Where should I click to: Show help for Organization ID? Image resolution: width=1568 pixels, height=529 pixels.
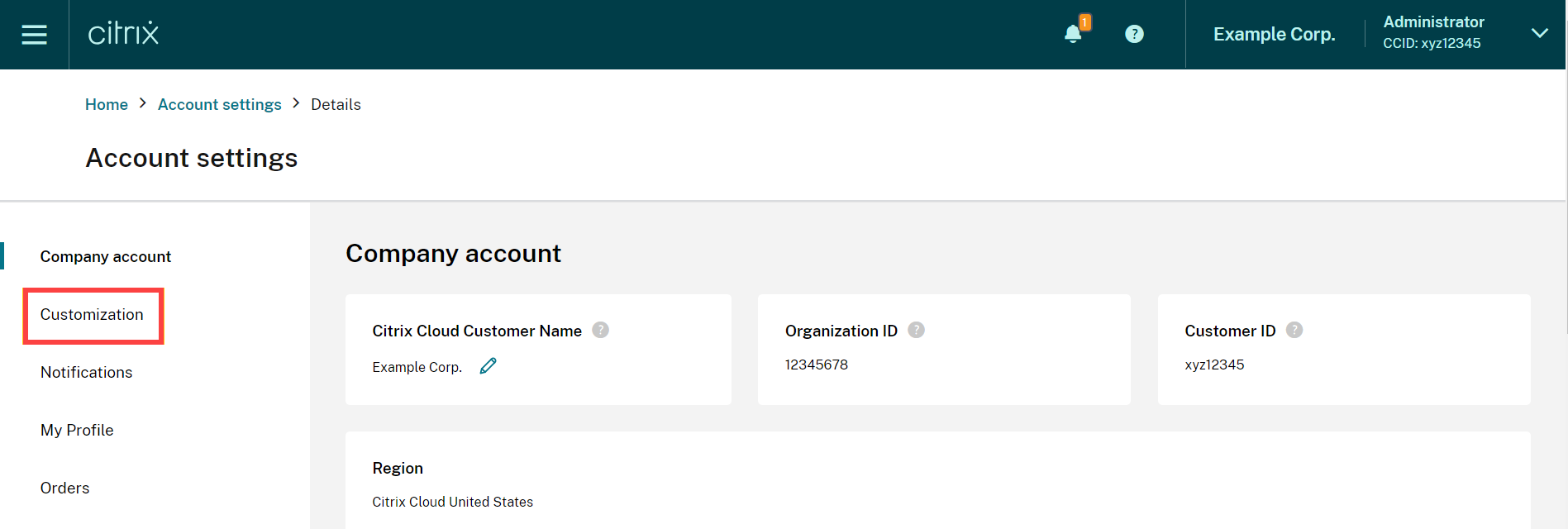pyautogui.click(x=916, y=330)
